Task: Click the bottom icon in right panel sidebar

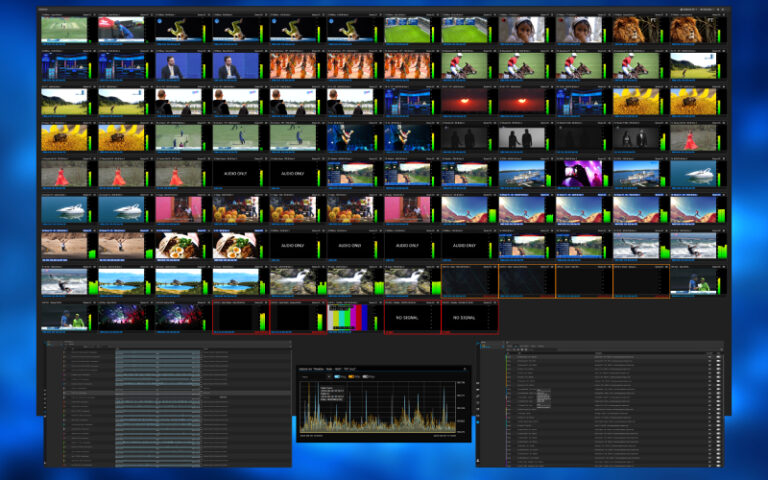Action: pyautogui.click(x=478, y=461)
